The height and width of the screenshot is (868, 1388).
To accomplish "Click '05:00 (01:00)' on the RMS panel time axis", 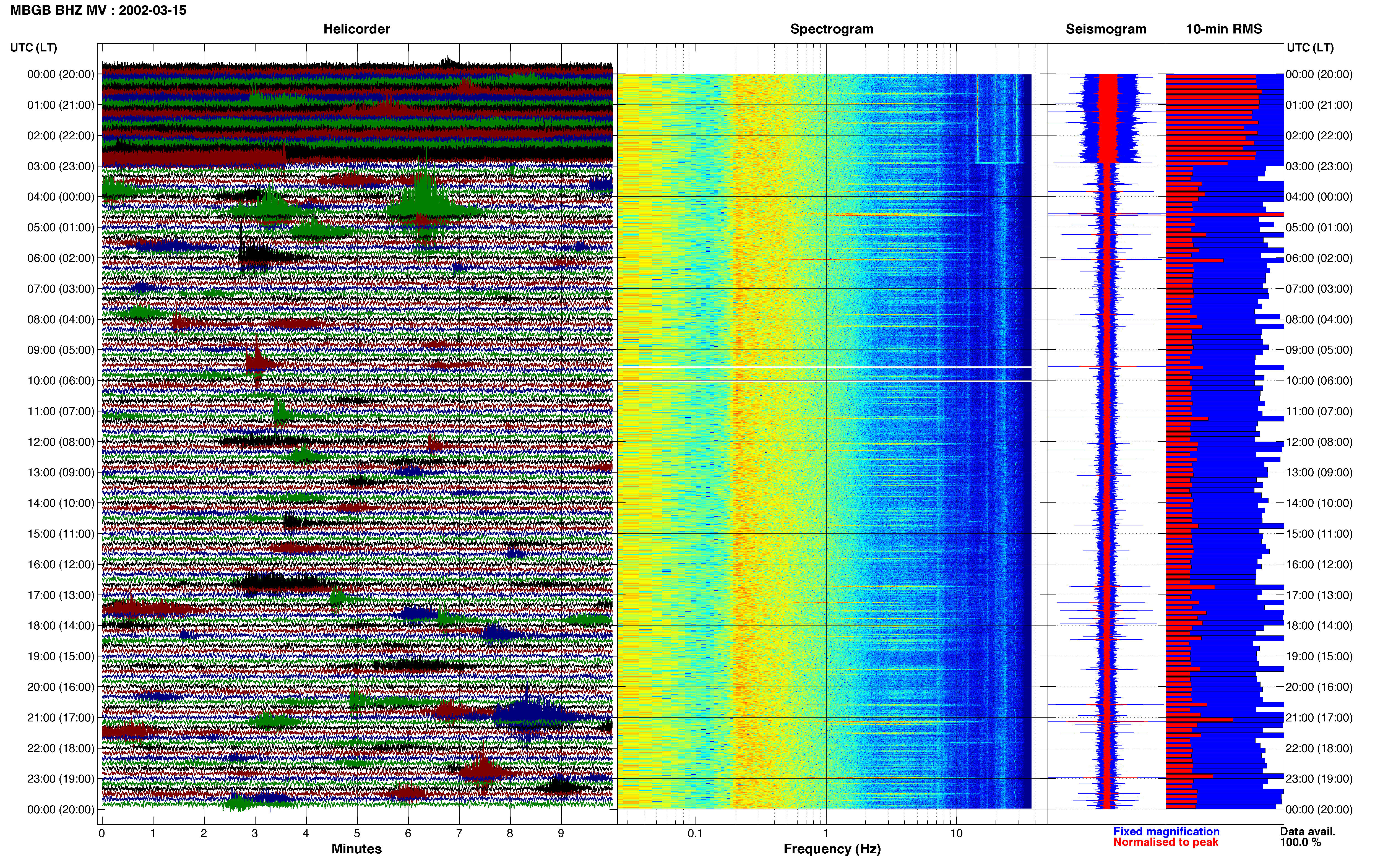I will [1319, 227].
